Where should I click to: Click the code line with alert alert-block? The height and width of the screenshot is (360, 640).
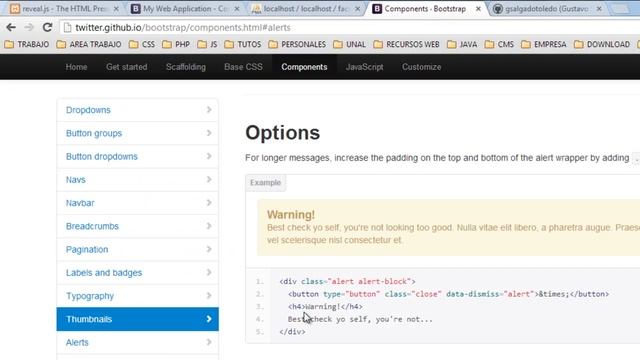click(x=347, y=281)
